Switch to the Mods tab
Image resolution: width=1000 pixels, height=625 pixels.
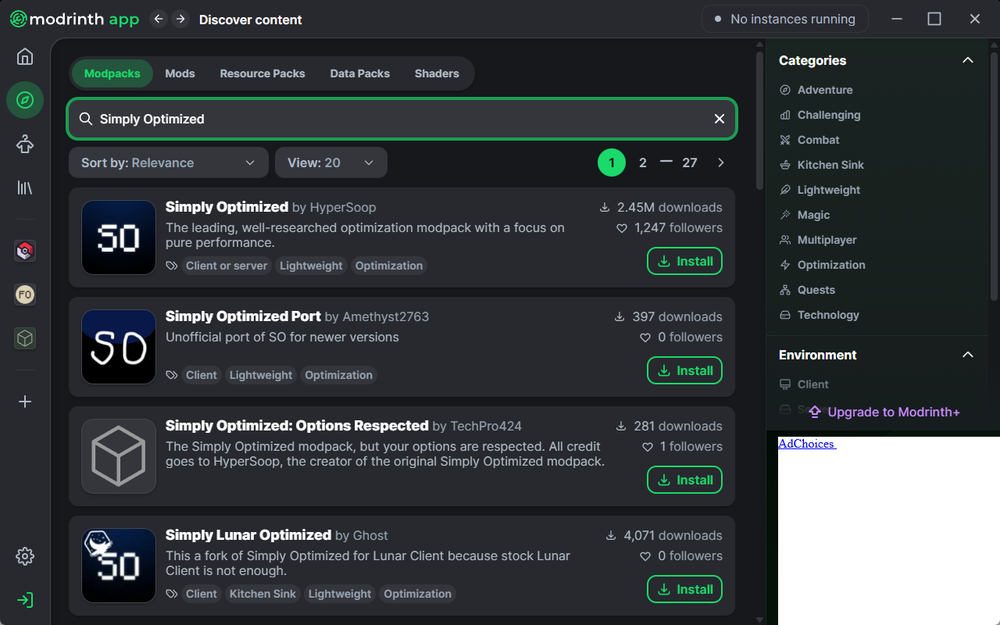click(x=180, y=73)
